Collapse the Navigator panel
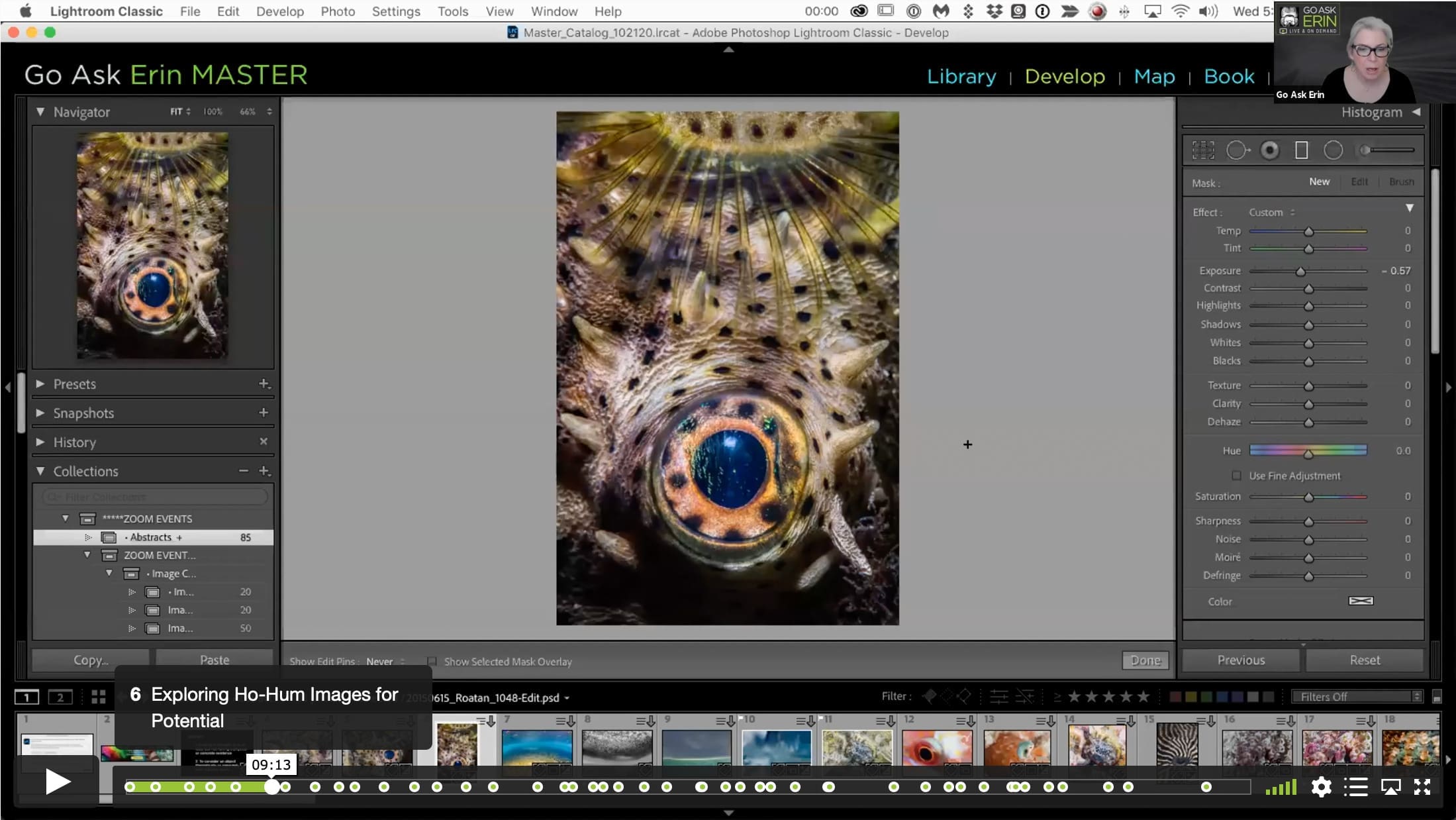The image size is (1456, 820). click(40, 112)
